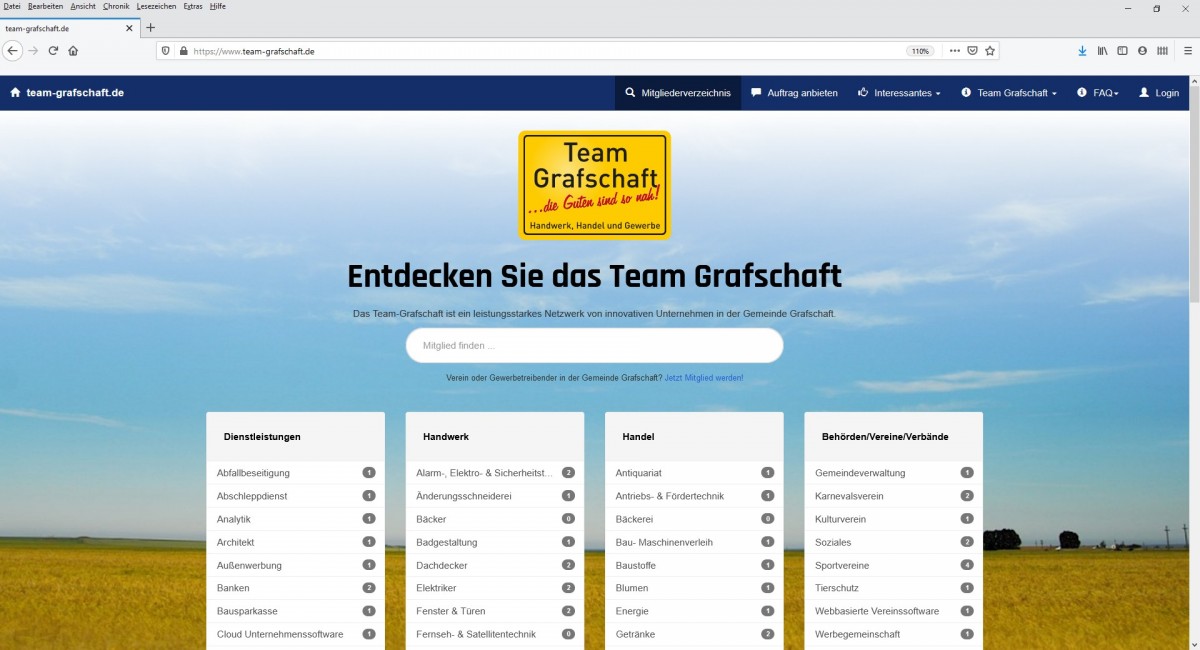Go to the browser home page icon

click(73, 51)
